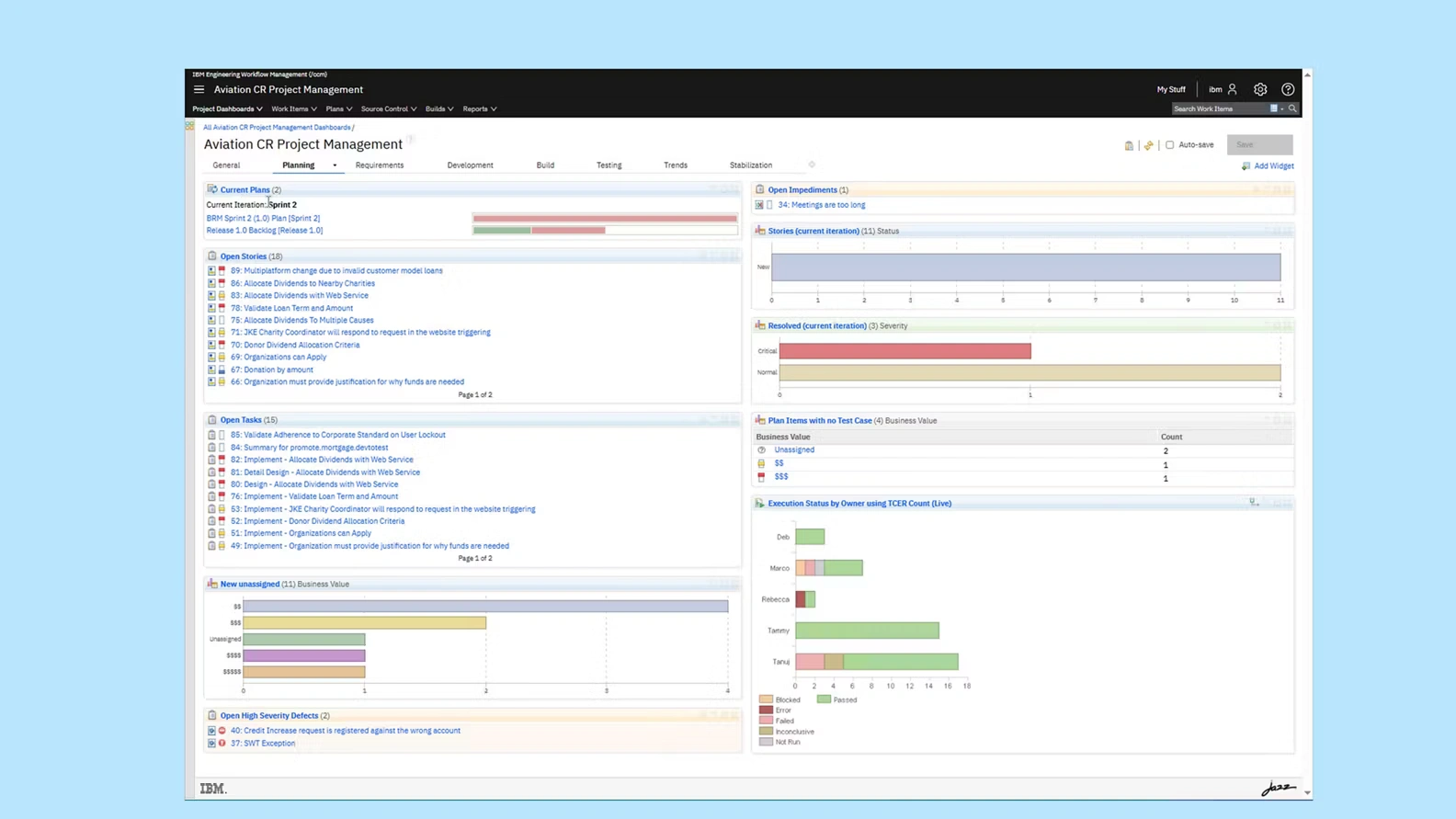Screen dimensions: 1456x819
Task: Open the hamburger navigation menu
Action: (199, 89)
